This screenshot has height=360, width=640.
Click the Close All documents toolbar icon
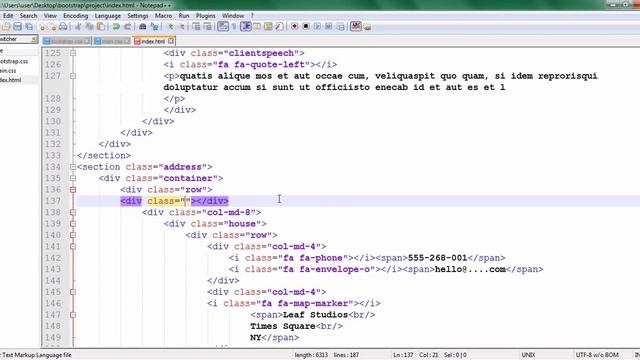[52, 27]
